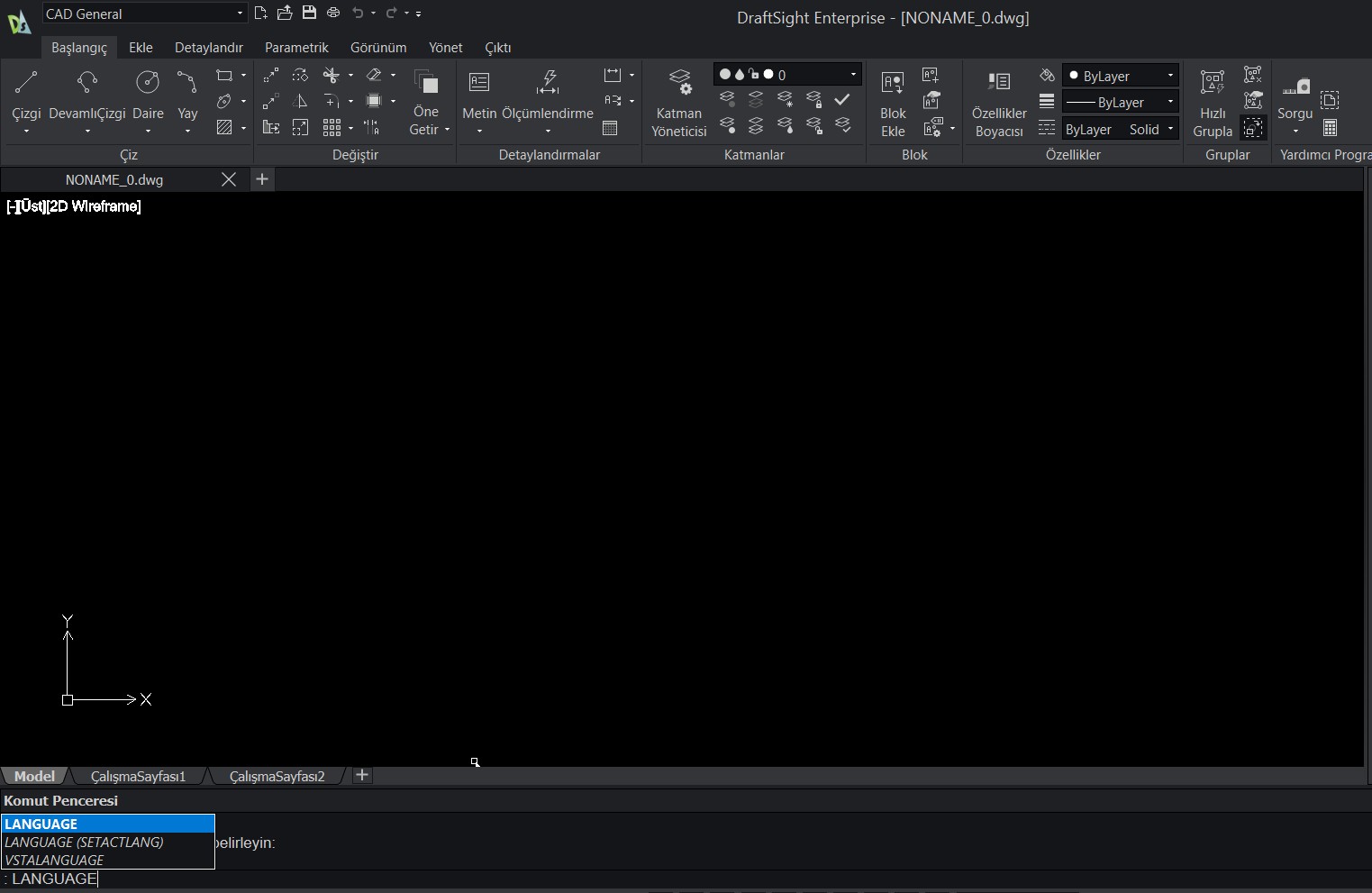Viewport: 1372px width, 893px height.
Task: Open the CAD General workspace dropdown
Action: (x=144, y=14)
